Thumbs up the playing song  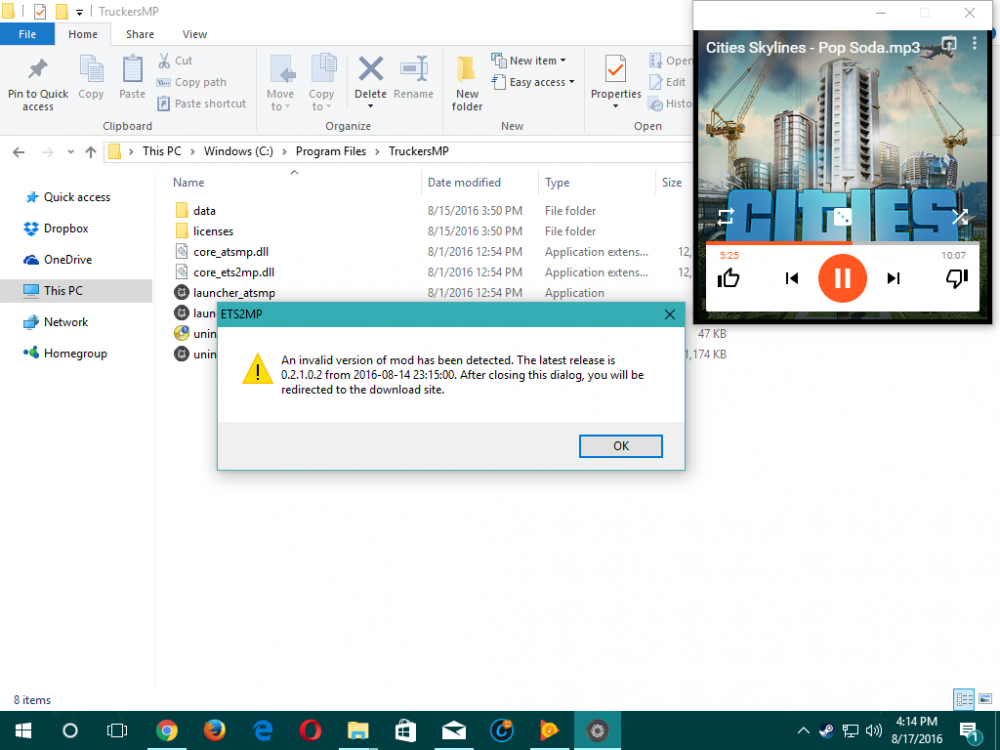pyautogui.click(x=728, y=279)
